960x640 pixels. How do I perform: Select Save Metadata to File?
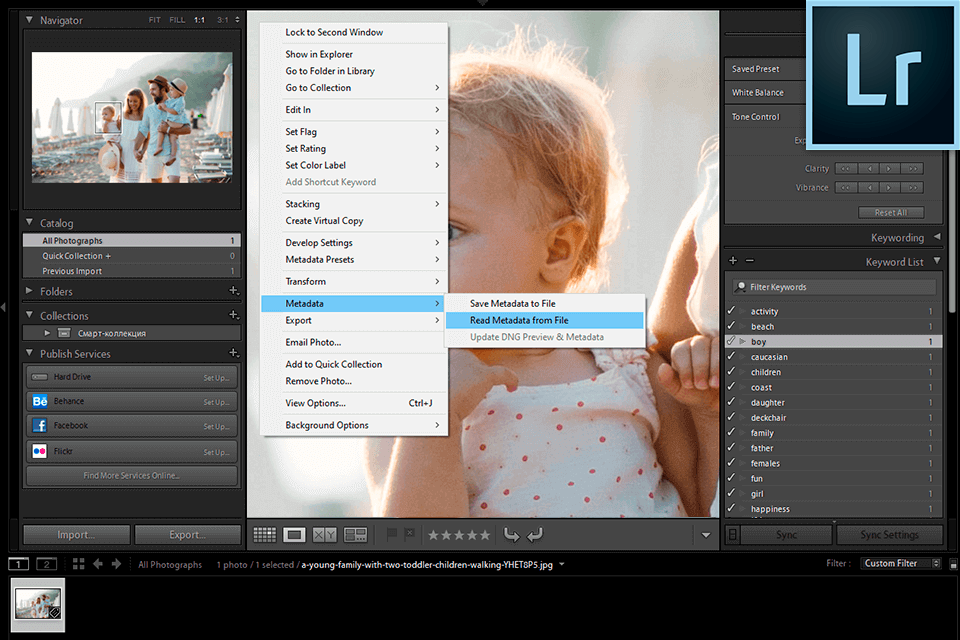click(x=545, y=303)
